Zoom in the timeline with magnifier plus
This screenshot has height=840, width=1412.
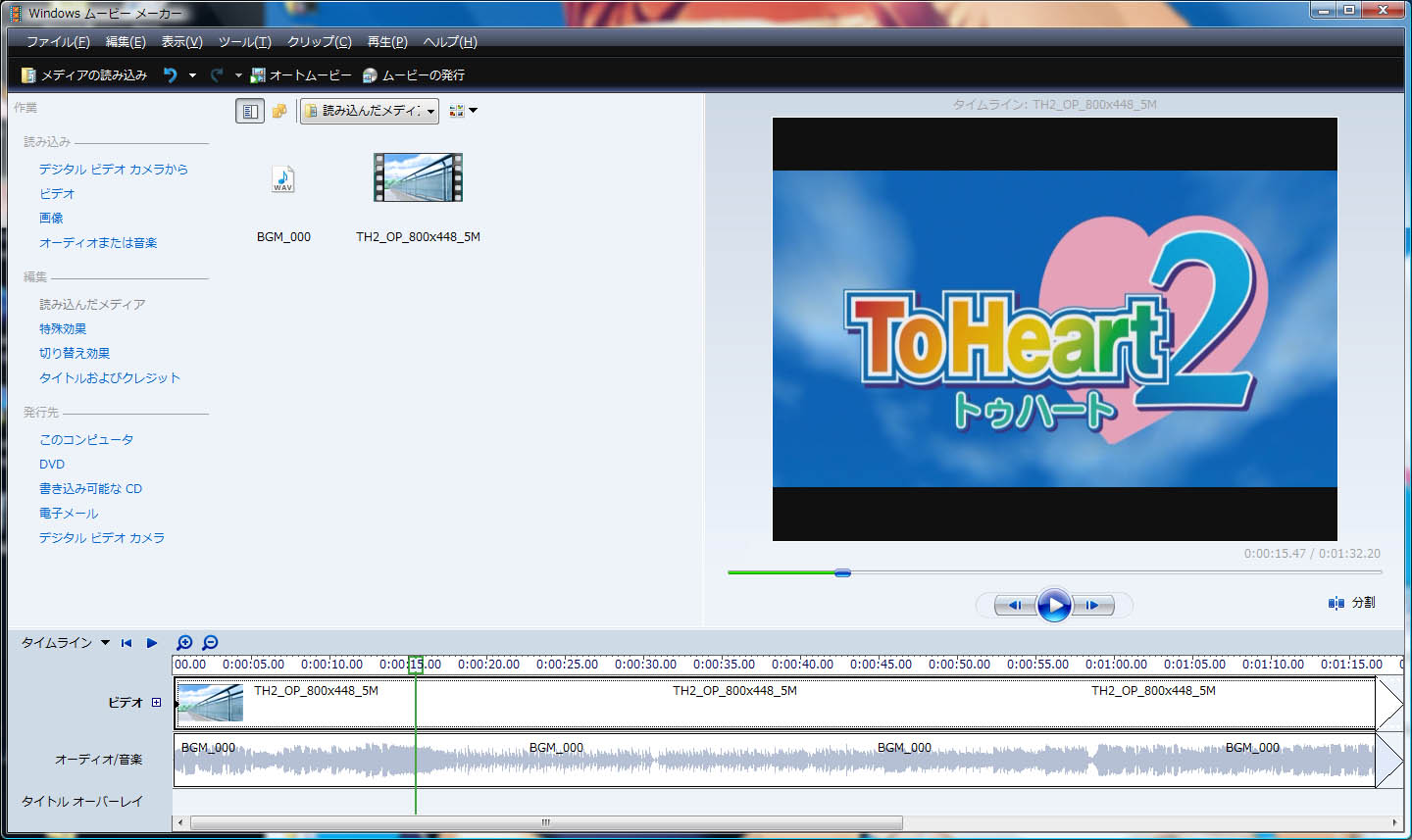(x=184, y=643)
